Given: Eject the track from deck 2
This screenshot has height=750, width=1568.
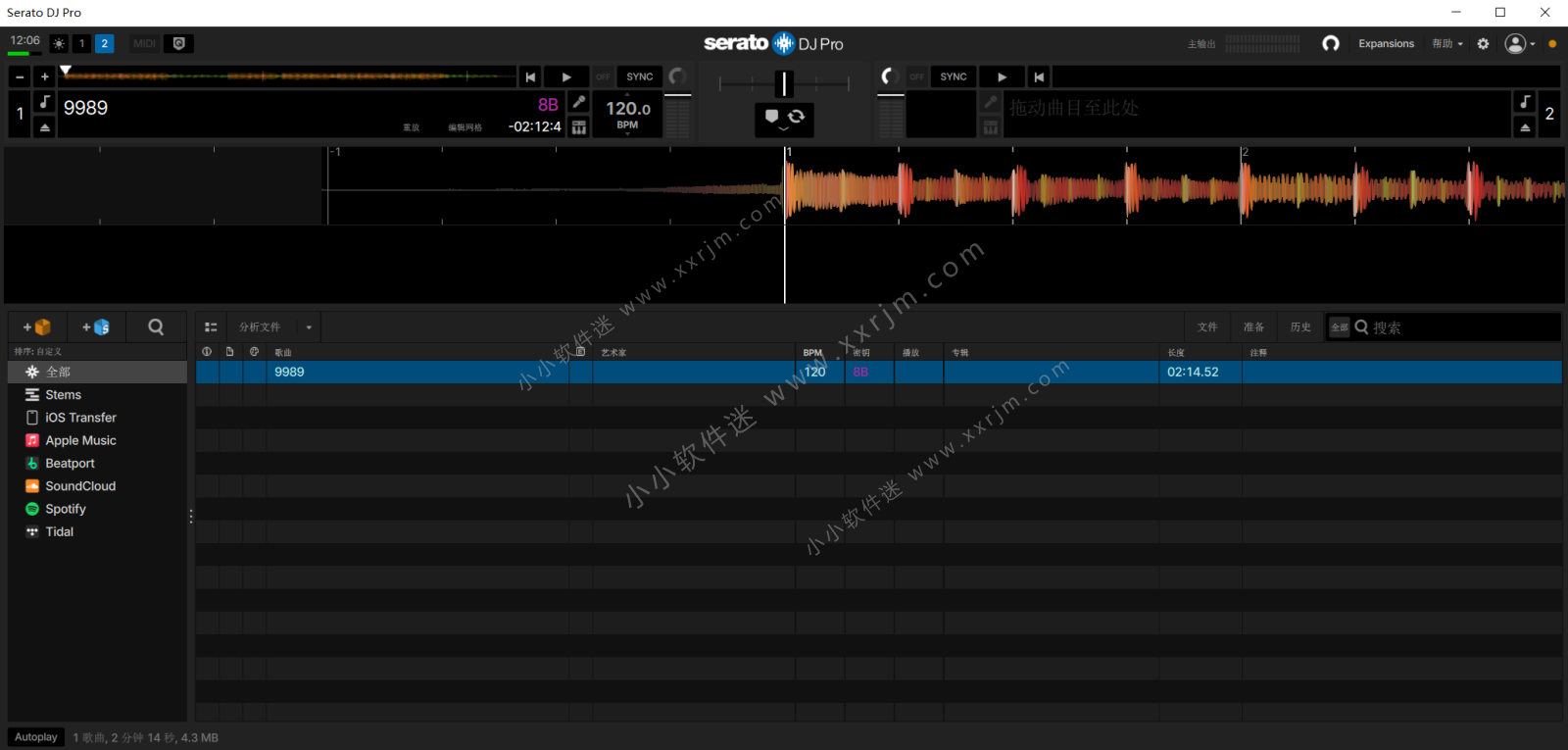Looking at the screenshot, I should (x=1525, y=127).
